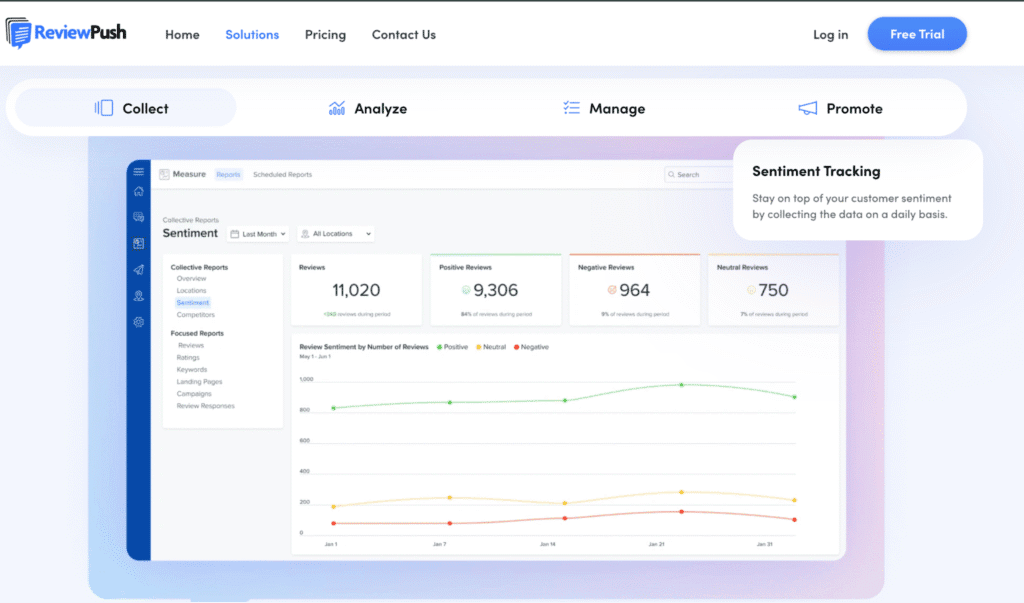The height and width of the screenshot is (603, 1024).
Task: Open the Last Month dropdown
Action: (x=257, y=233)
